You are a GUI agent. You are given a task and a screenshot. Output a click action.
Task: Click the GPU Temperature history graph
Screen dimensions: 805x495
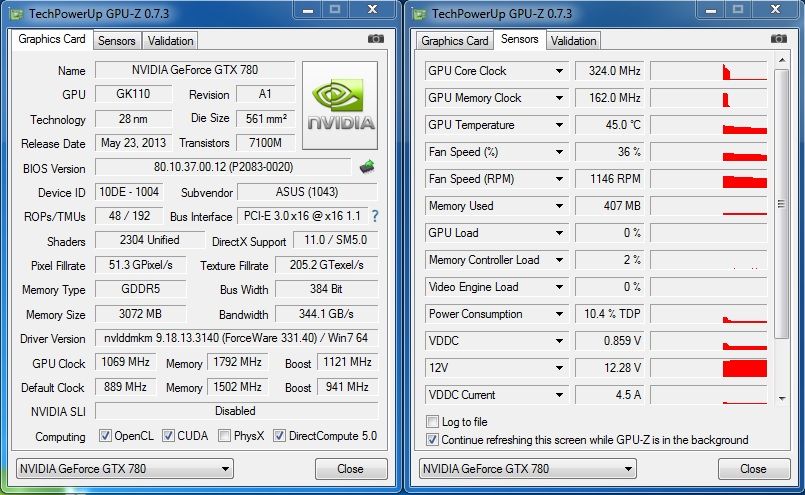pyautogui.click(x=708, y=125)
